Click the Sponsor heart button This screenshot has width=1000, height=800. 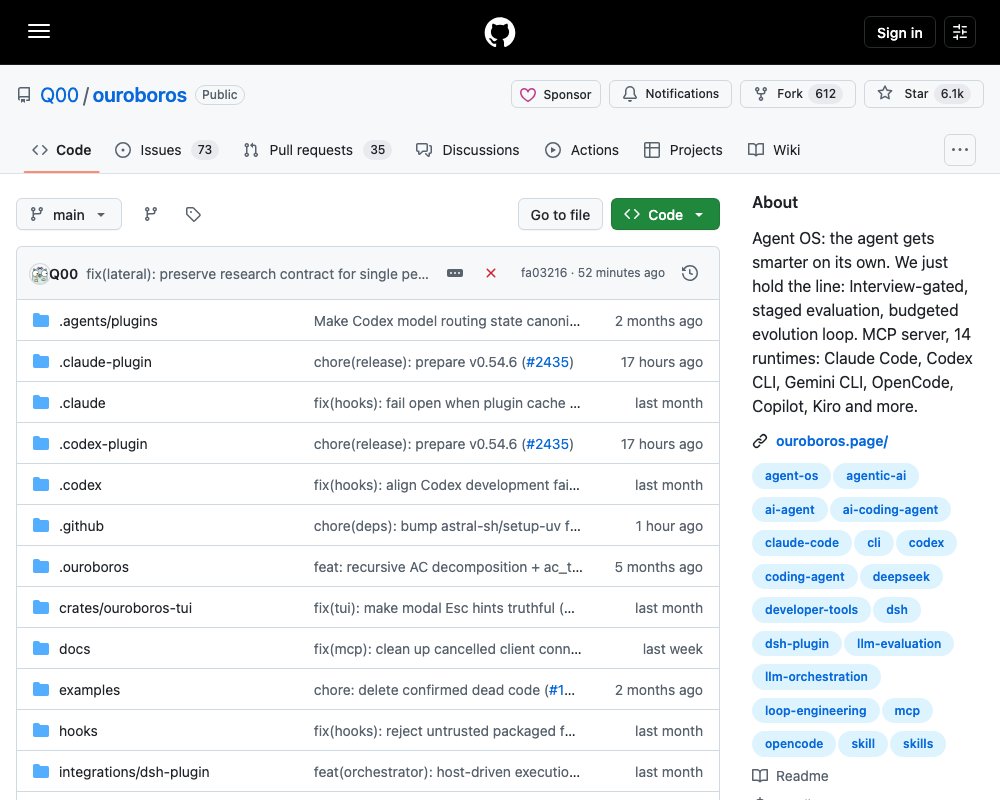coord(555,94)
